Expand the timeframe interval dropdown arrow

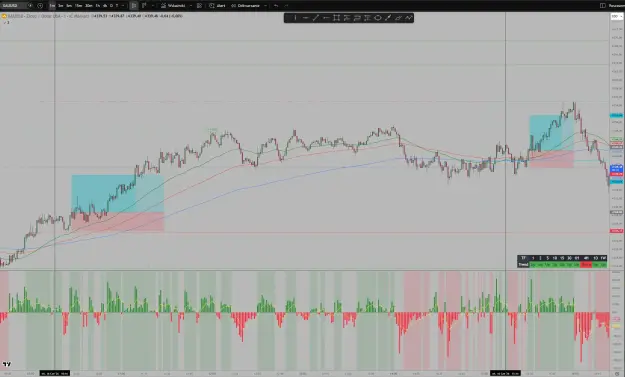123,6
